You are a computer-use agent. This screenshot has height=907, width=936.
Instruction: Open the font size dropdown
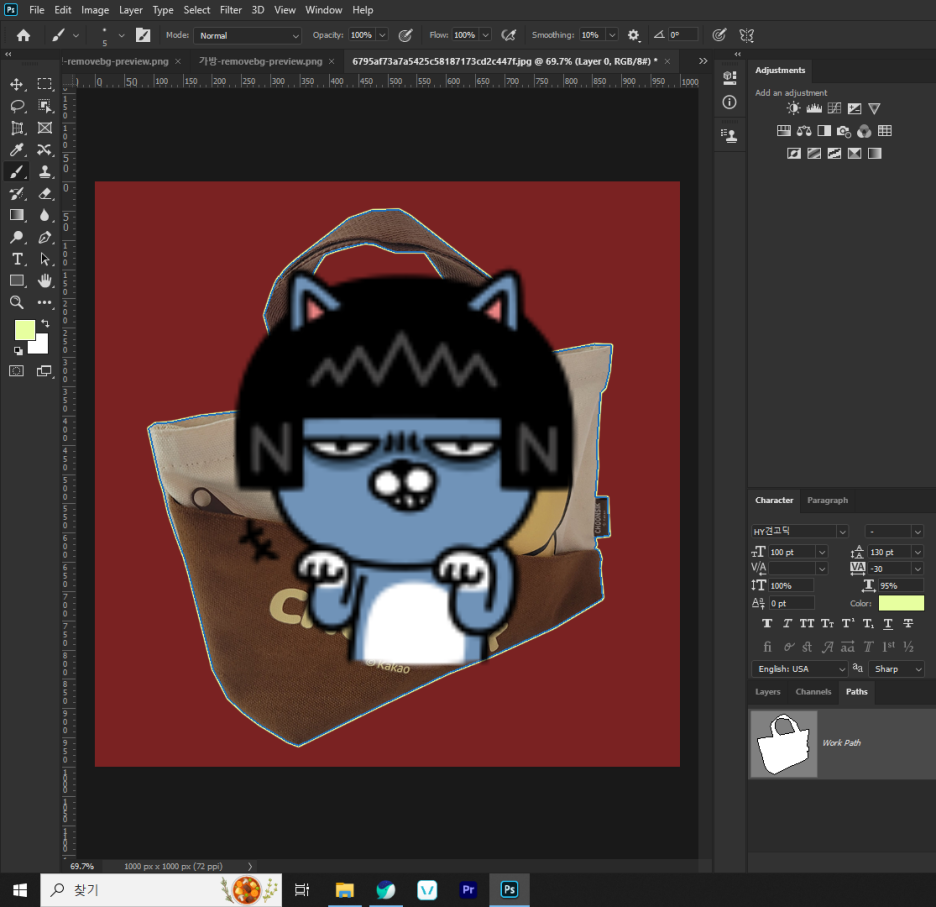point(822,552)
